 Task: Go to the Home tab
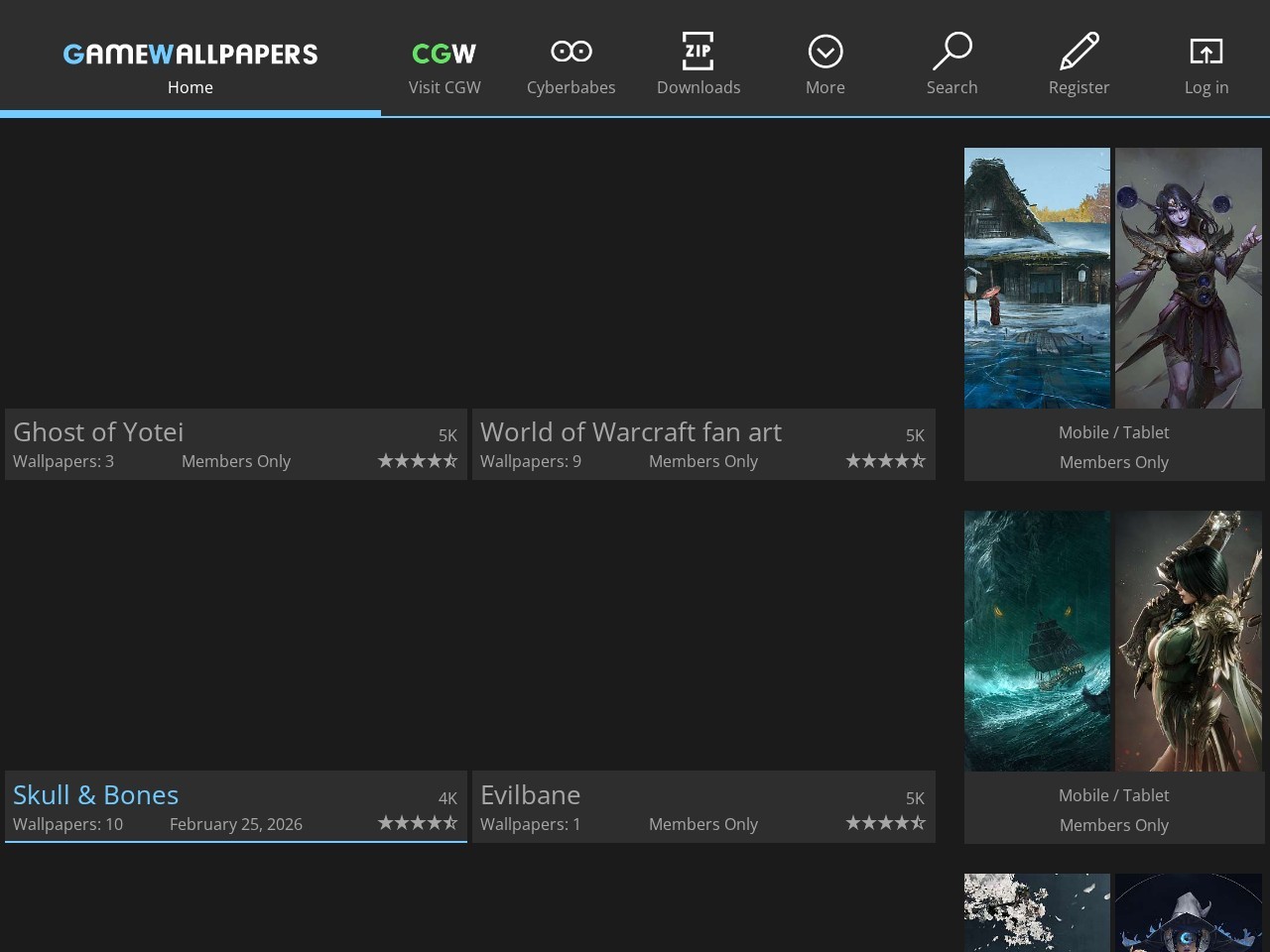pyautogui.click(x=190, y=87)
